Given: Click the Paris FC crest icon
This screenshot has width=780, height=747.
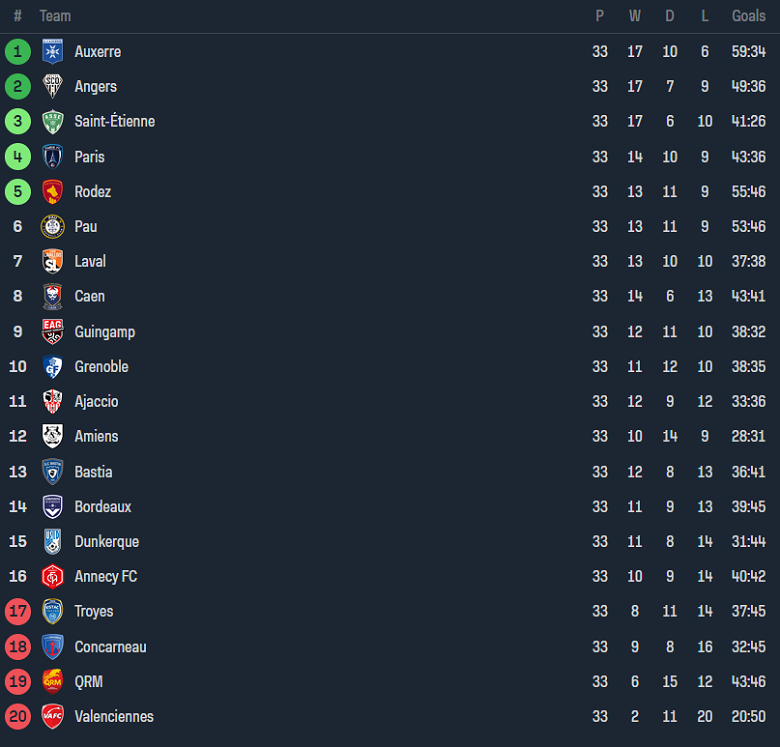Looking at the screenshot, I should pos(52,157).
